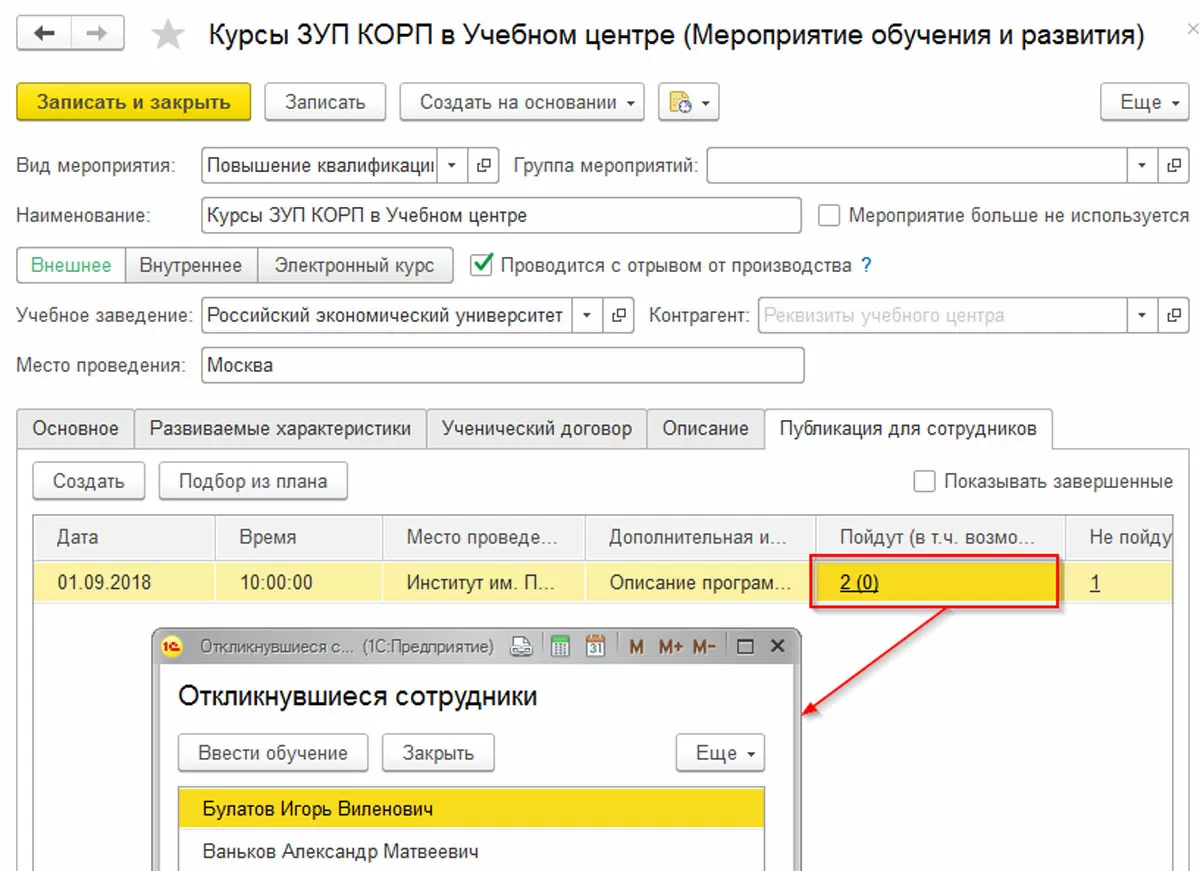Enable Показывать завершенные checkbox
Screen dimensions: 1200x871
click(924, 482)
